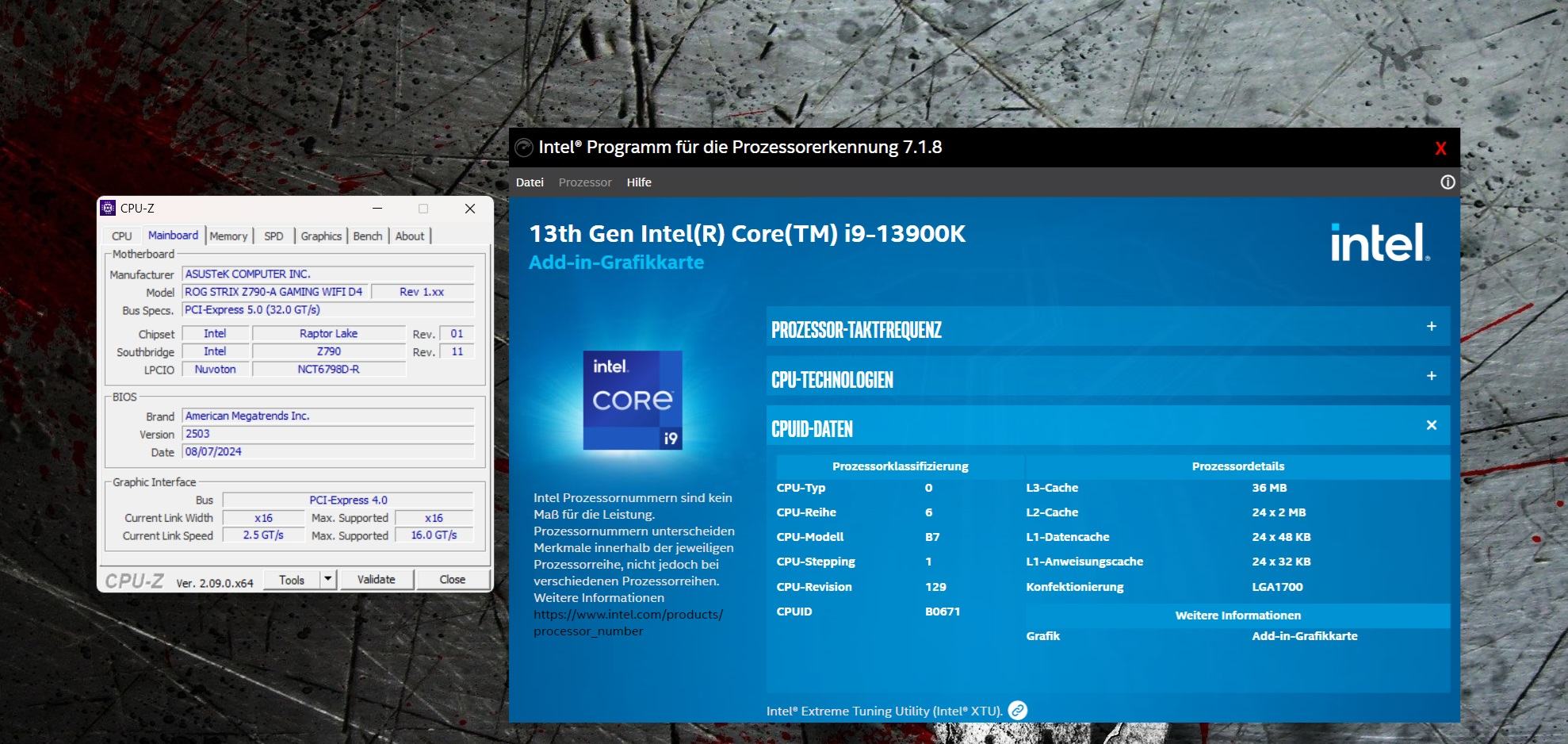Expand the CPU-Technologien section
Screen dimensions: 1568x744
1432,376
